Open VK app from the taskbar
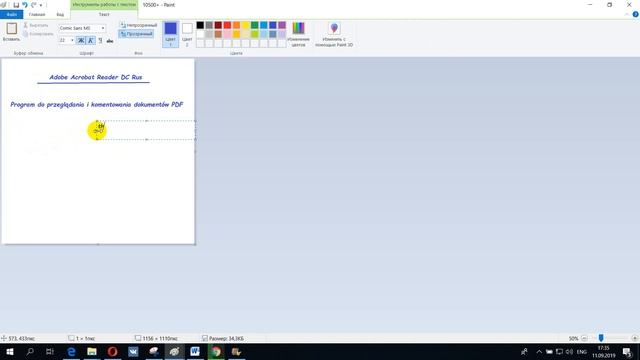Screen dimensions: 640x360 pyautogui.click(x=133, y=351)
